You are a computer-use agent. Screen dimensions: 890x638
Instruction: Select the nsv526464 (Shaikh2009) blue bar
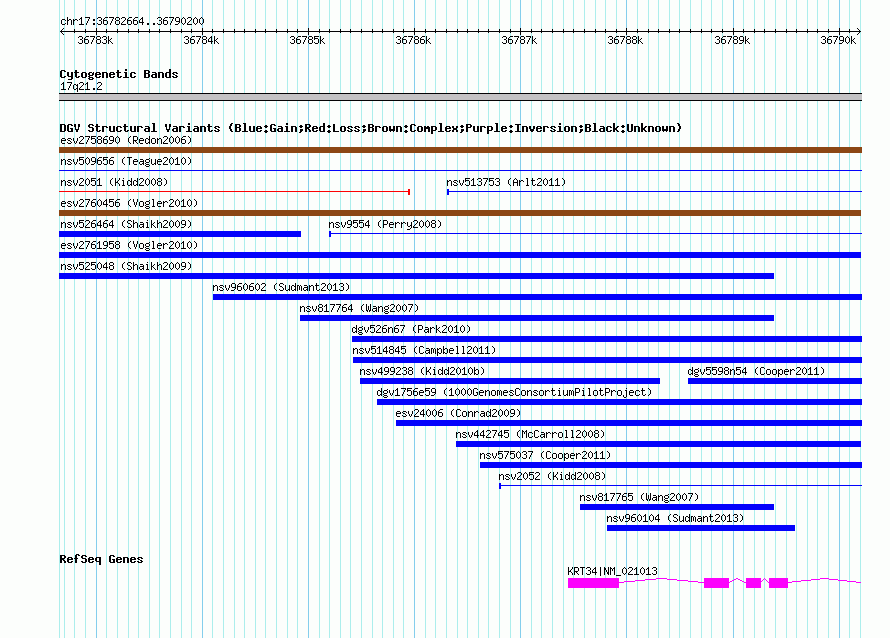click(x=180, y=234)
